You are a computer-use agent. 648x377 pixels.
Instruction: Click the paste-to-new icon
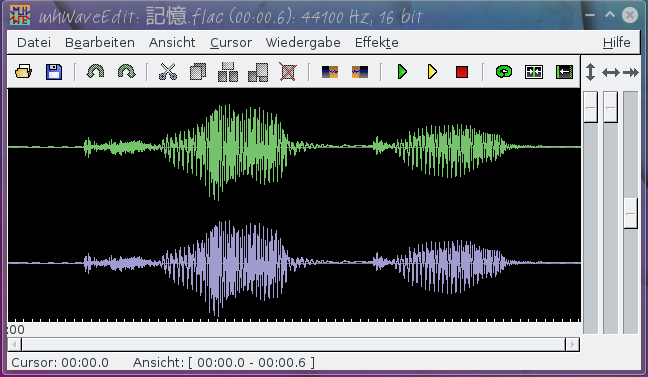pos(258,72)
